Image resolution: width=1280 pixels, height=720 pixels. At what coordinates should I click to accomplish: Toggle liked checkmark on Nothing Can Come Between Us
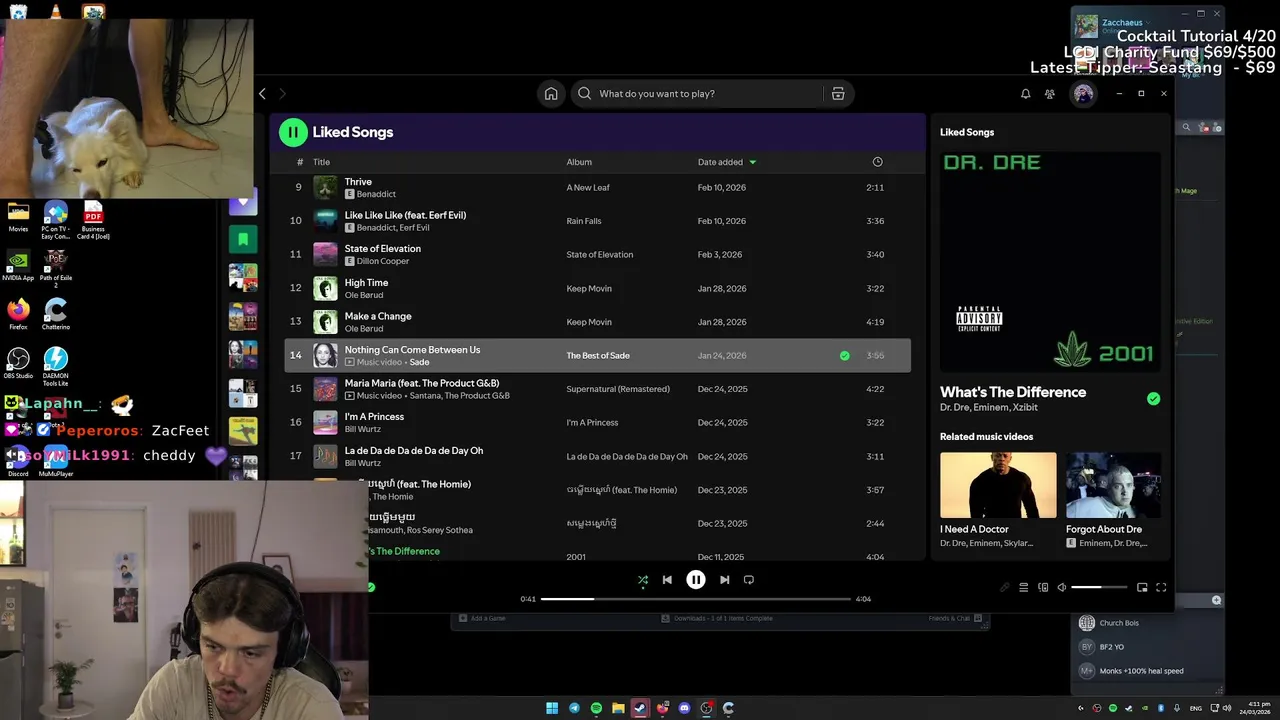pyautogui.click(x=845, y=356)
